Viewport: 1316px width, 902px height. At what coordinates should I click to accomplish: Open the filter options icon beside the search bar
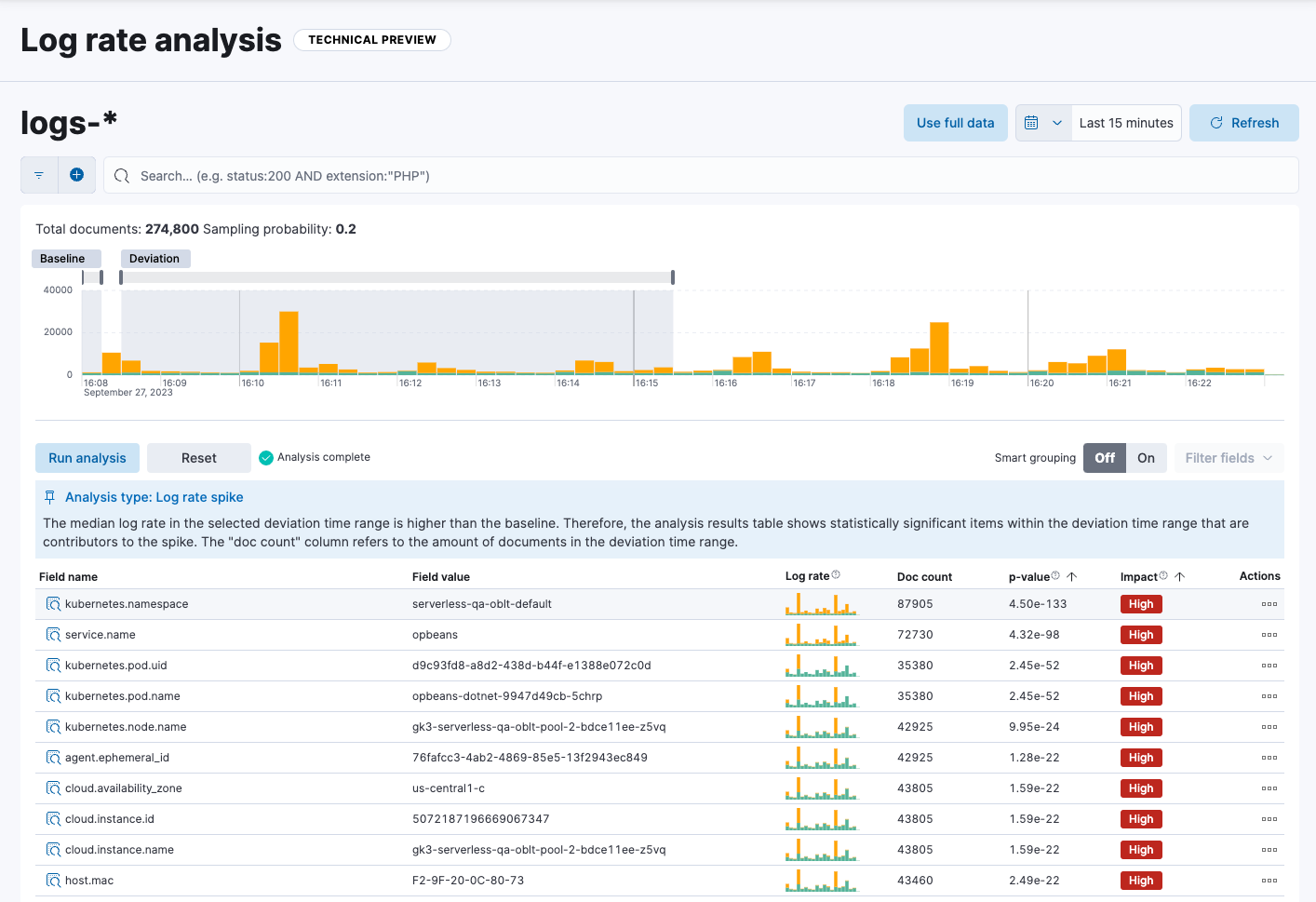38,175
